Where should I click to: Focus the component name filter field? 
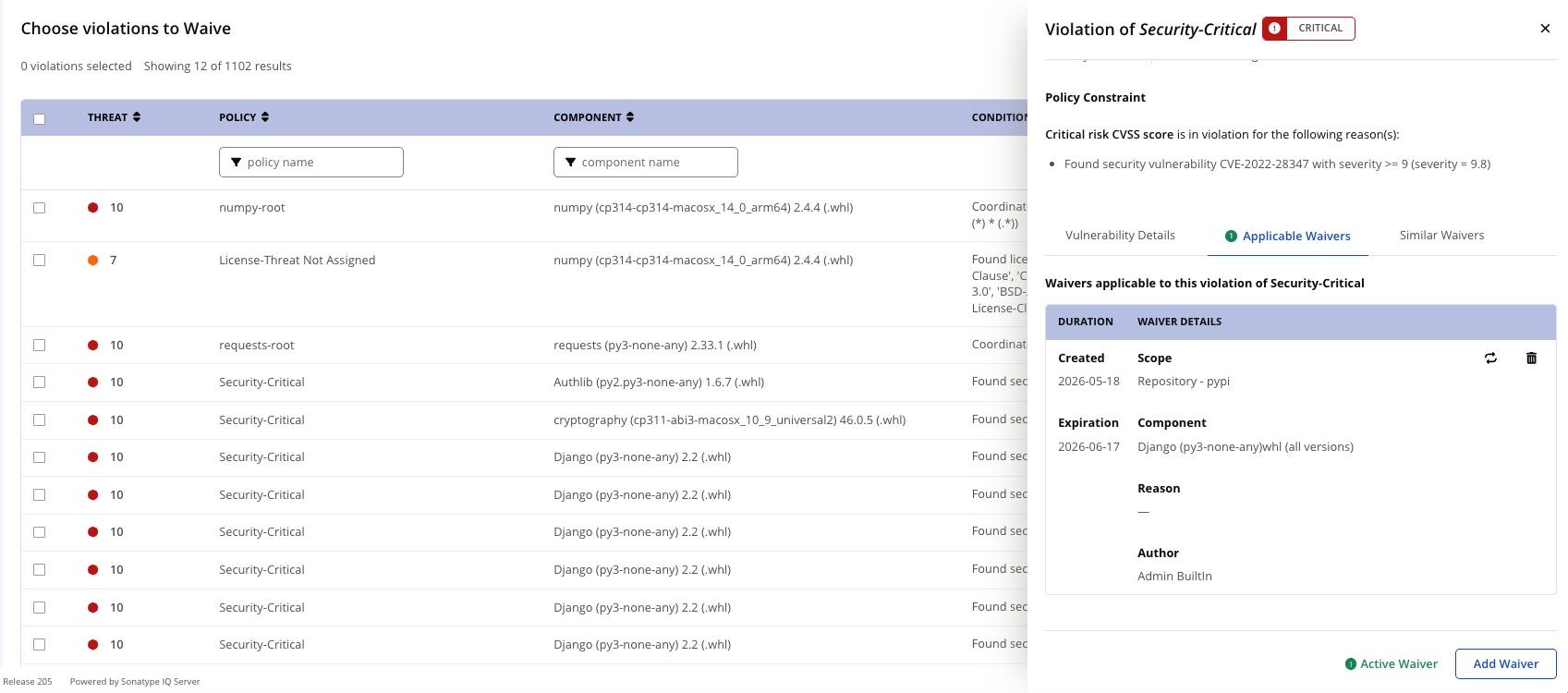[646, 163]
